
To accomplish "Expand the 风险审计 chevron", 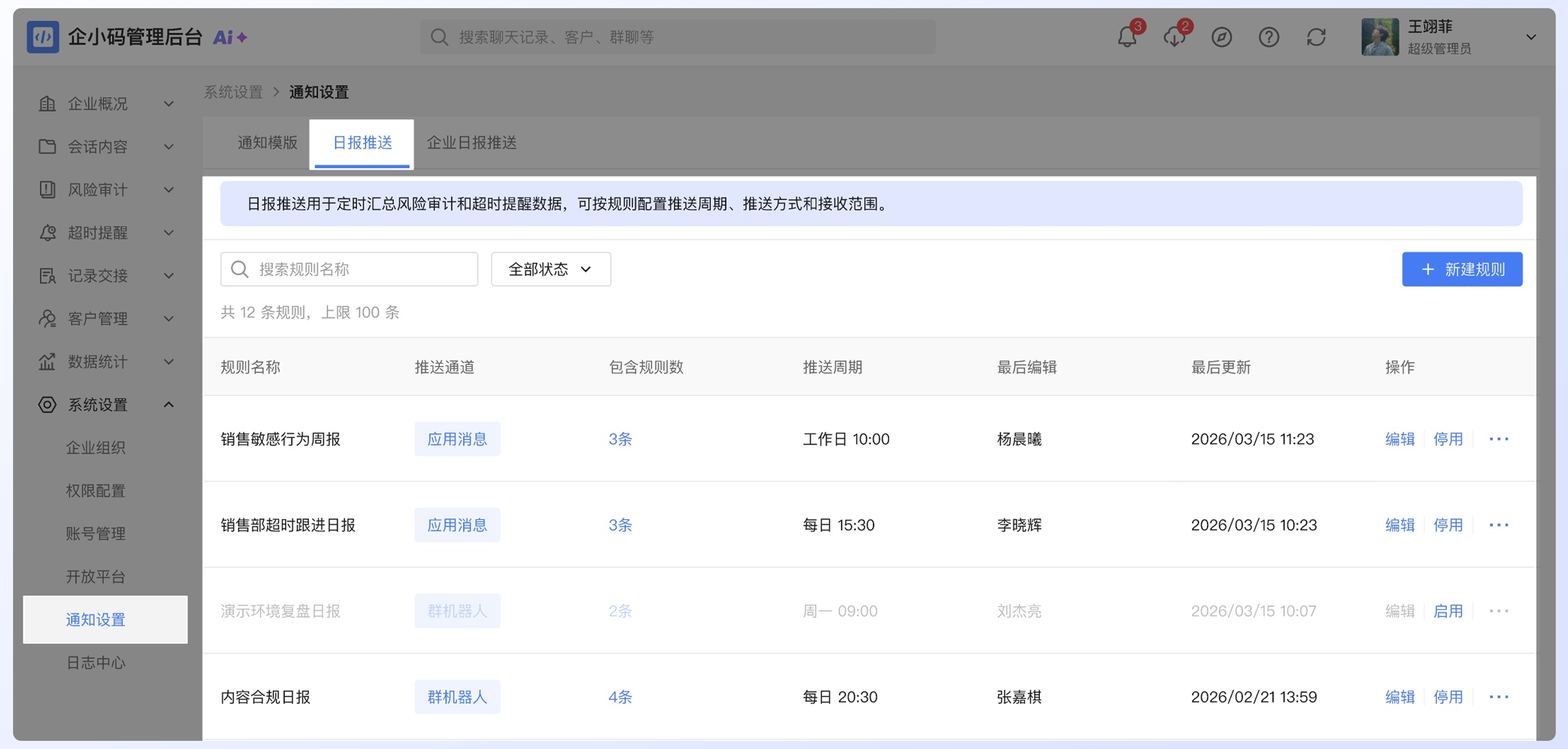I will point(169,190).
